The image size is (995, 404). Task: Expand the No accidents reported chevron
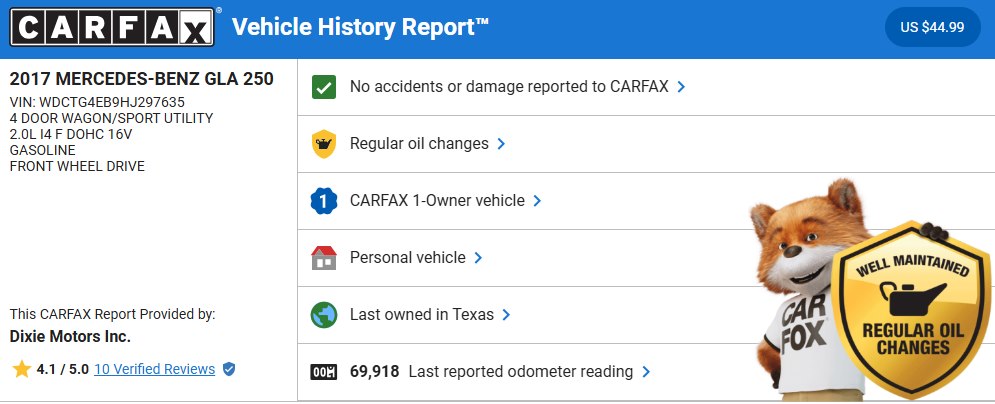(x=681, y=87)
